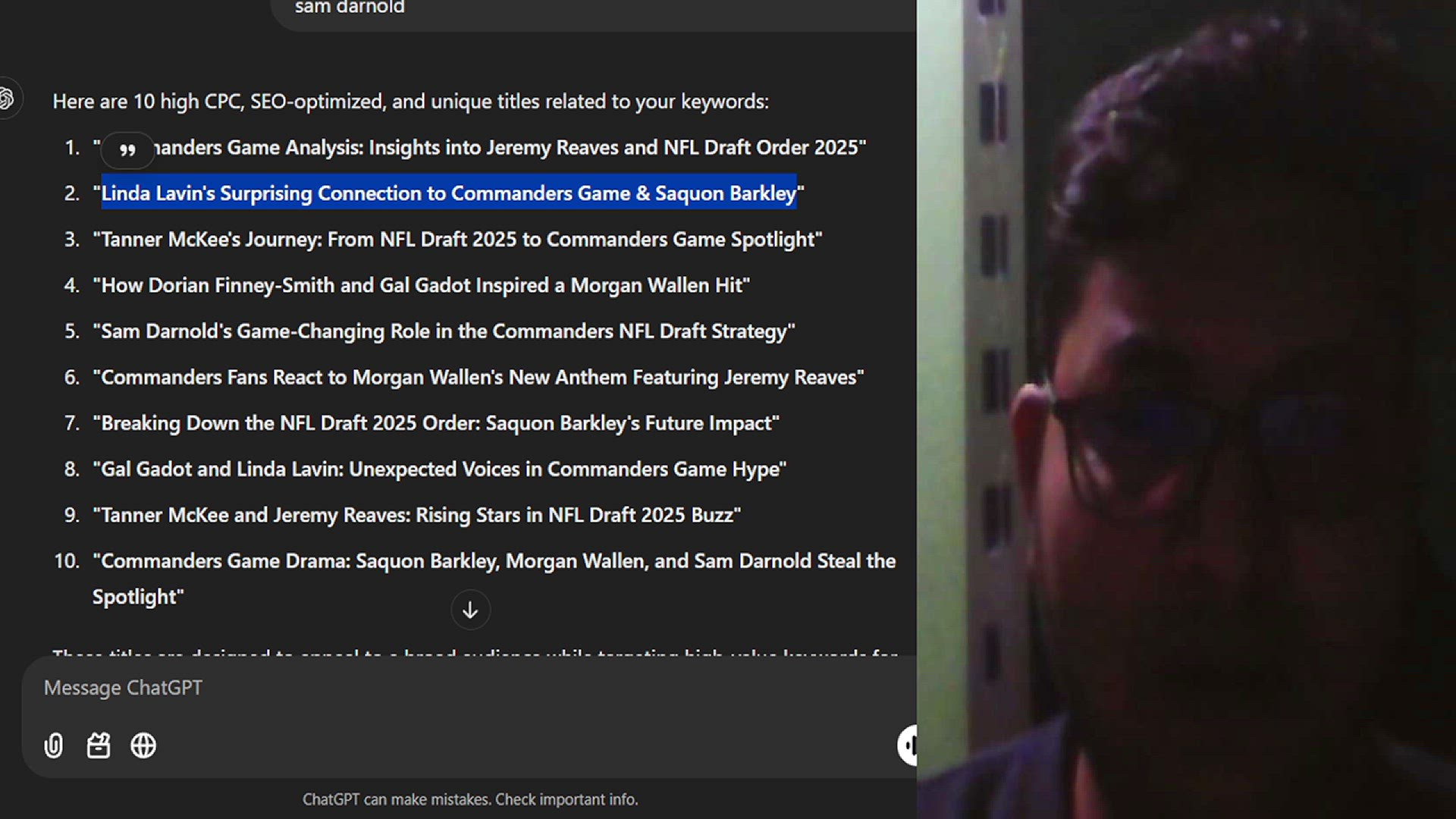Click the 'sam darnold' user message bubble
Screen dimensions: 1456x819
(x=350, y=9)
